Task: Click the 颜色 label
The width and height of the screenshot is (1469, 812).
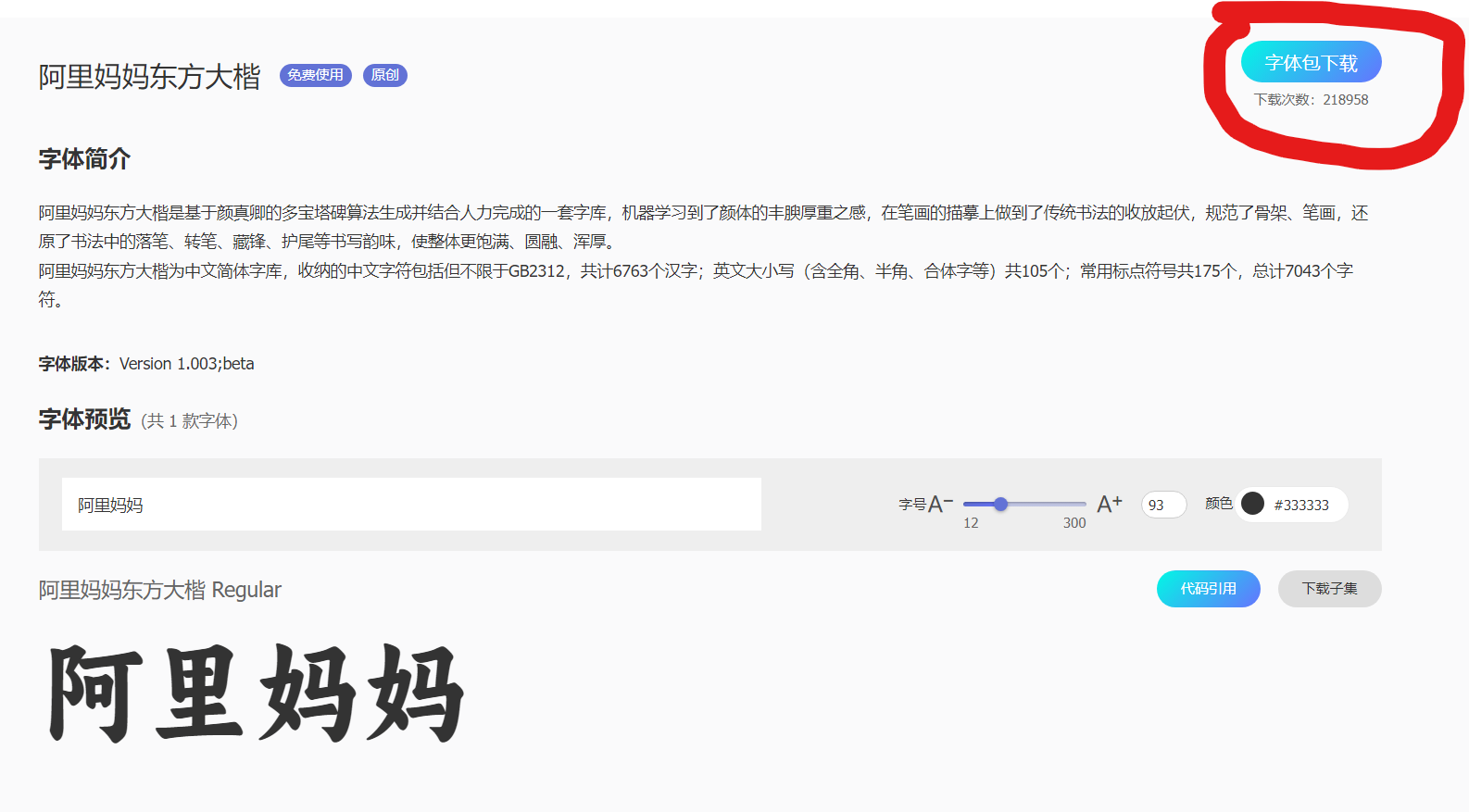Action: pos(1219,504)
